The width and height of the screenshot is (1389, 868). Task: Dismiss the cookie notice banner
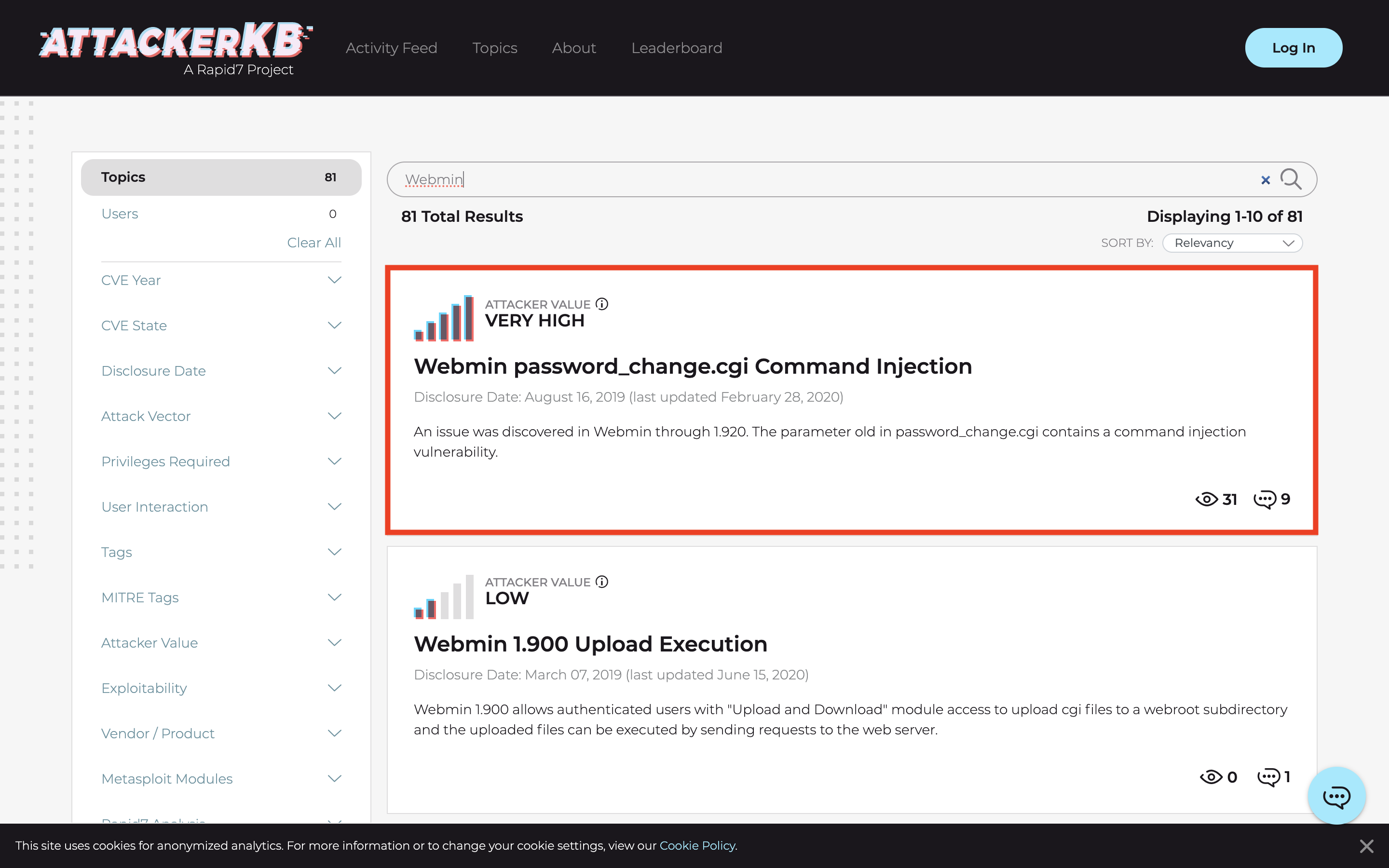point(1366,846)
